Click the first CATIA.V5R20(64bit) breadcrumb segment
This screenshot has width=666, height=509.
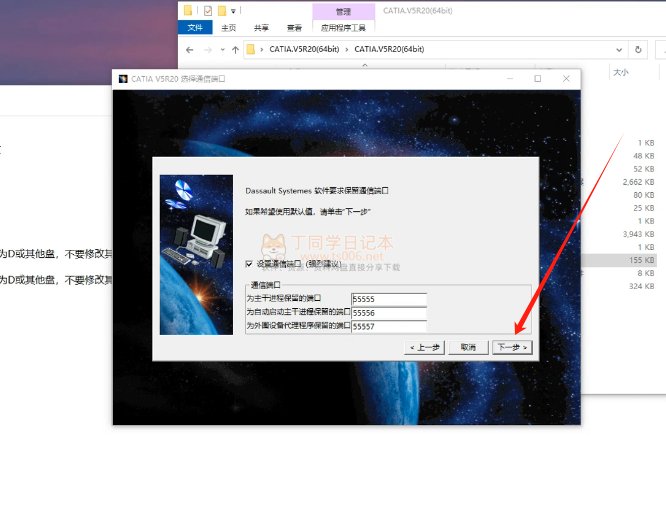click(304, 49)
